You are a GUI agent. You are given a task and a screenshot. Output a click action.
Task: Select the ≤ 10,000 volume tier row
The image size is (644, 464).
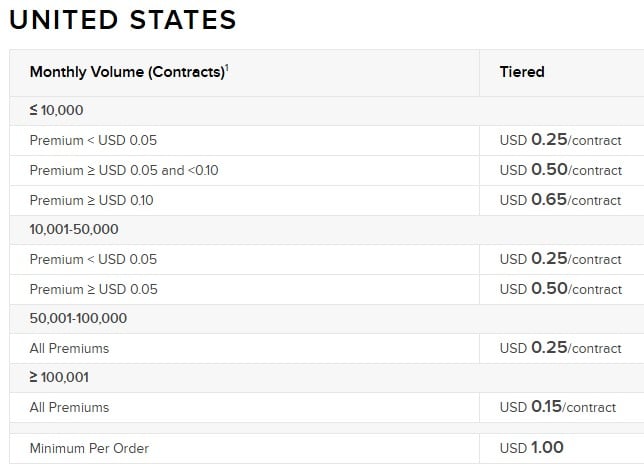pos(56,111)
